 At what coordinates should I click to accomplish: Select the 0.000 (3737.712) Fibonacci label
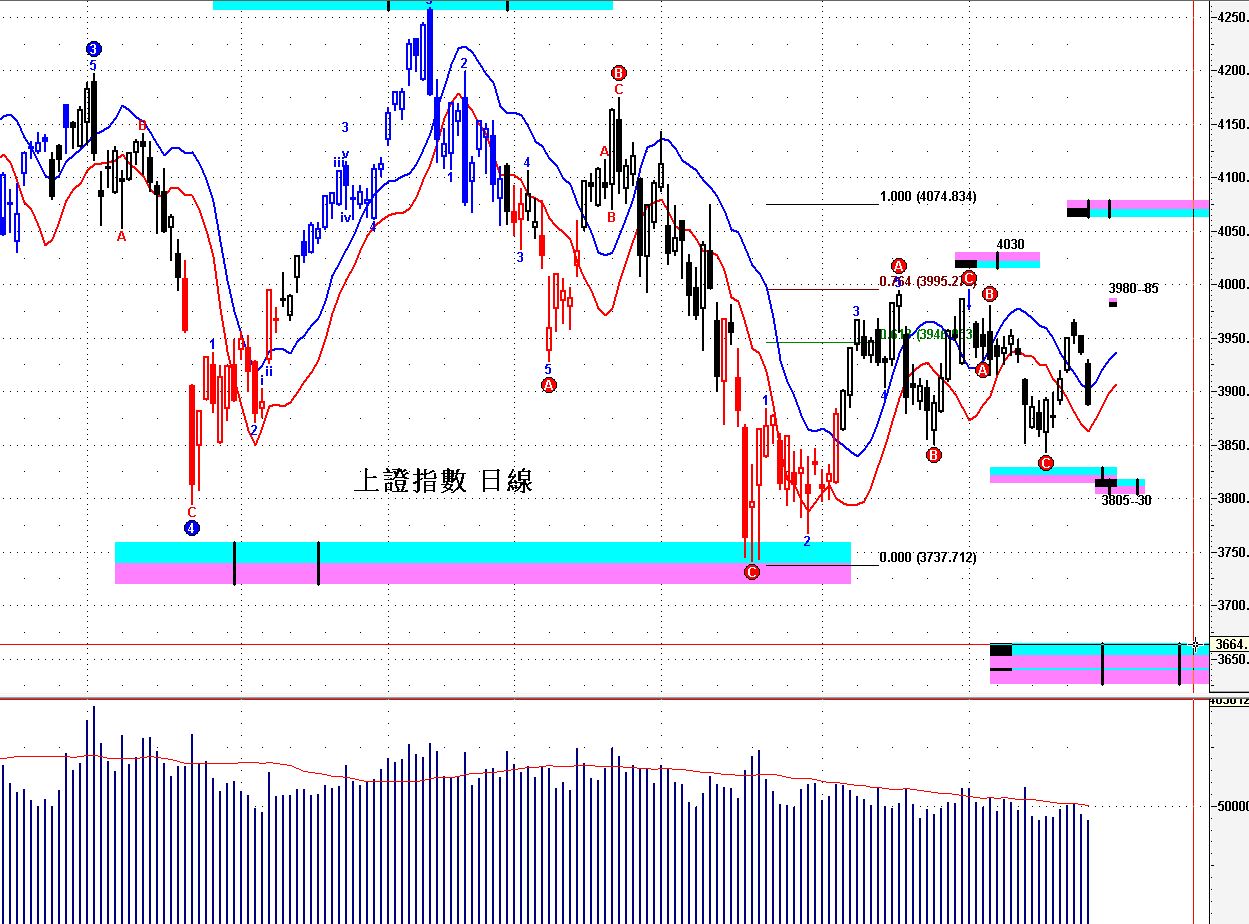928,558
